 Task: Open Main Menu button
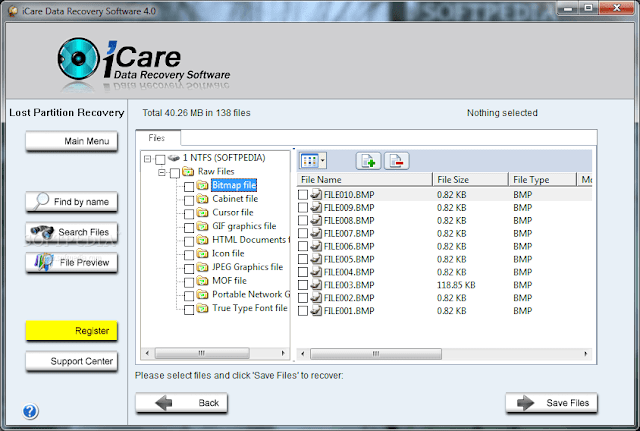pos(71,141)
